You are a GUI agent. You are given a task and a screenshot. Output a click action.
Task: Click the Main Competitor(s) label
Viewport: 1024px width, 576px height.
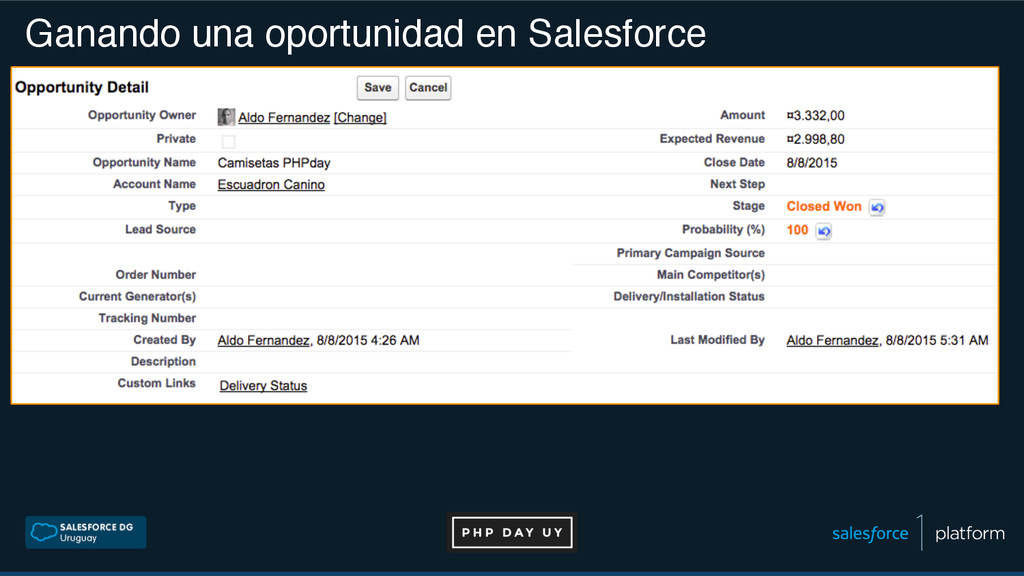tap(711, 275)
